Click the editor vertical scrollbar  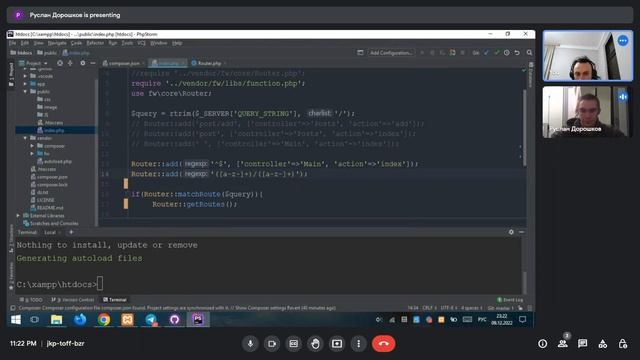coord(525,128)
